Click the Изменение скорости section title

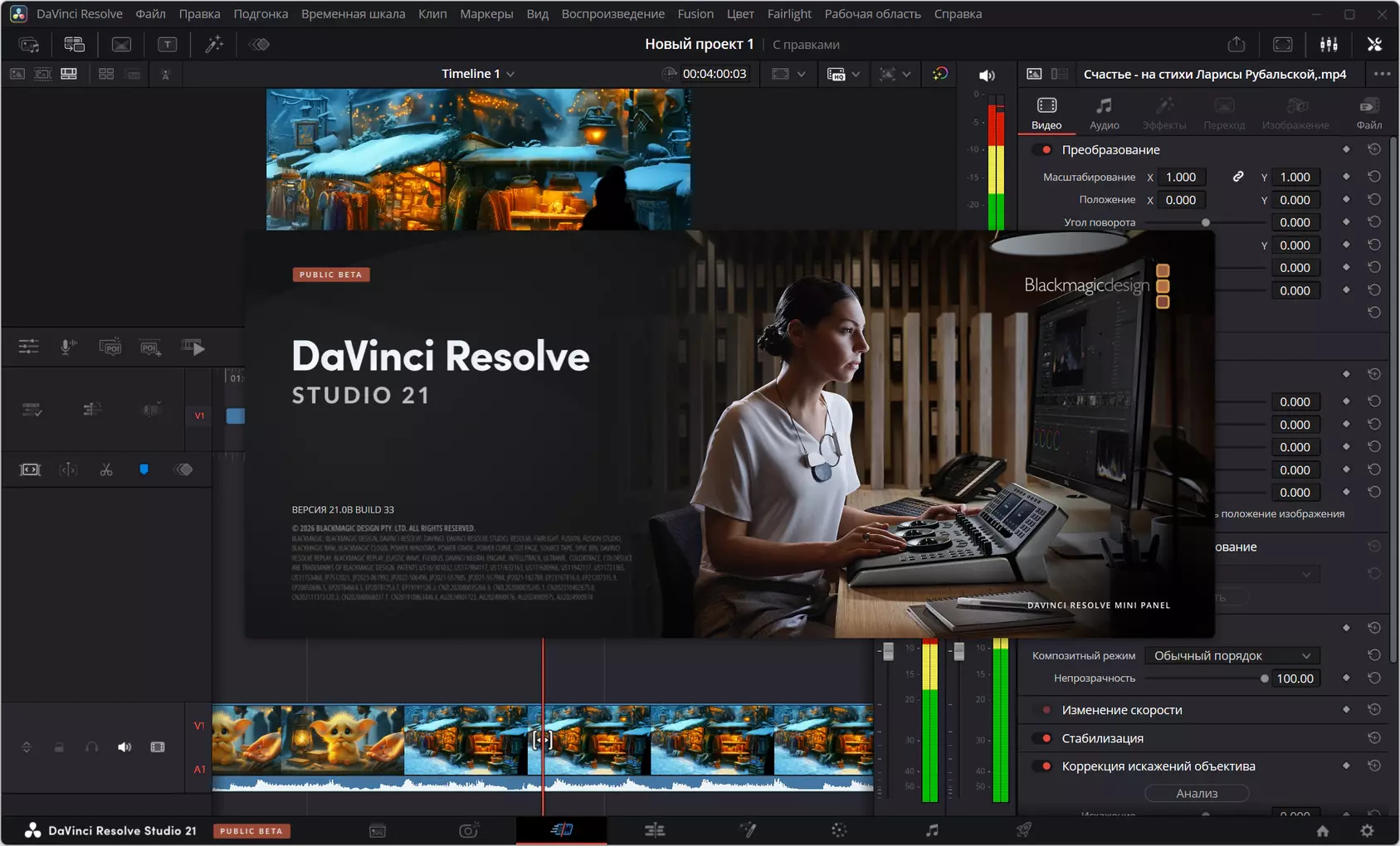pyautogui.click(x=1122, y=710)
